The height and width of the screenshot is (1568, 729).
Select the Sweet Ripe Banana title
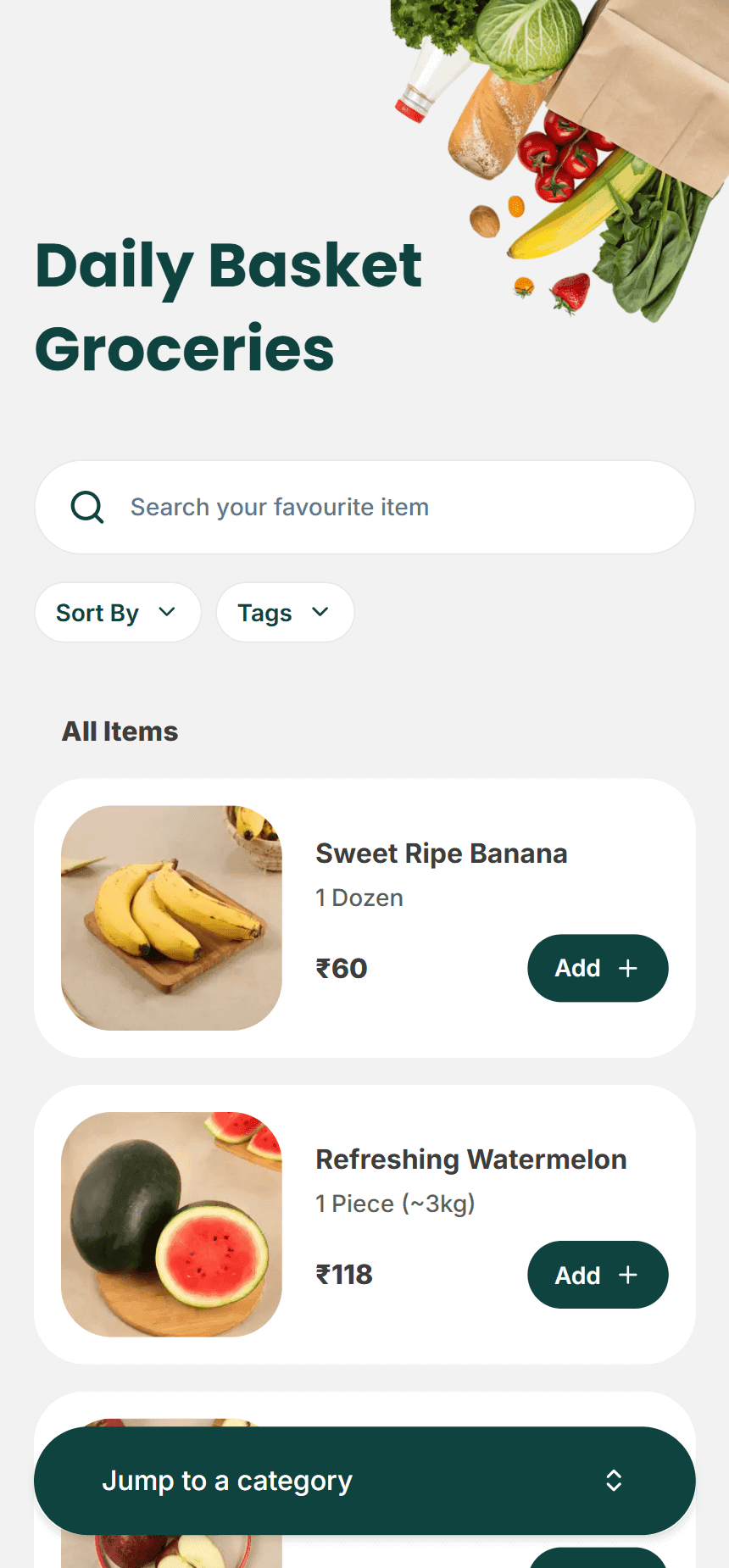[442, 854]
